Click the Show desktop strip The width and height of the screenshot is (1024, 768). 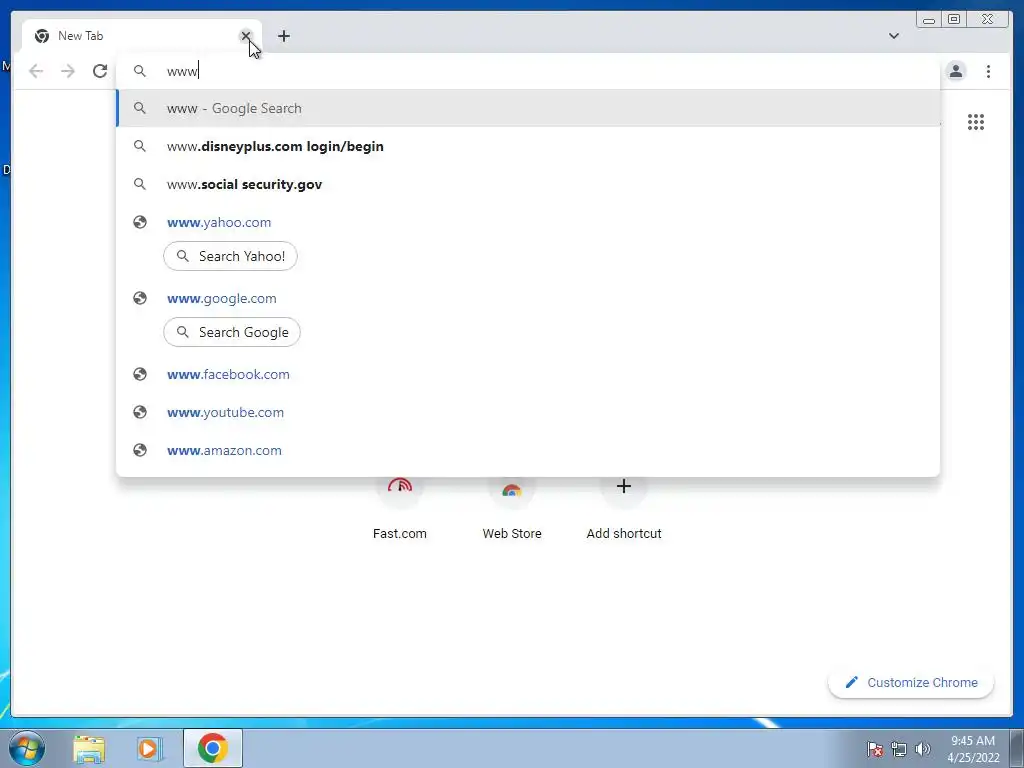click(x=1017, y=748)
